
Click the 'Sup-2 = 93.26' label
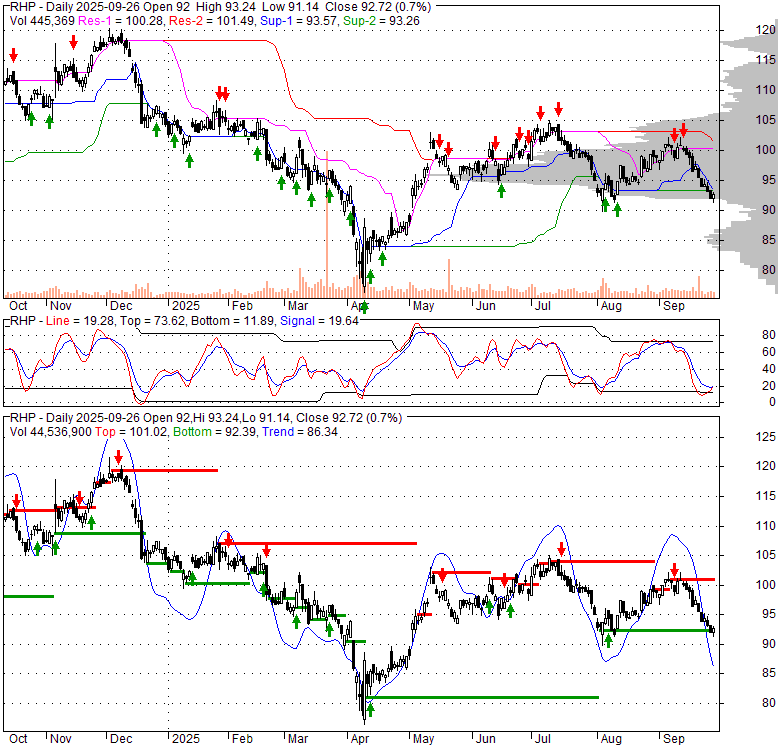pos(382,21)
